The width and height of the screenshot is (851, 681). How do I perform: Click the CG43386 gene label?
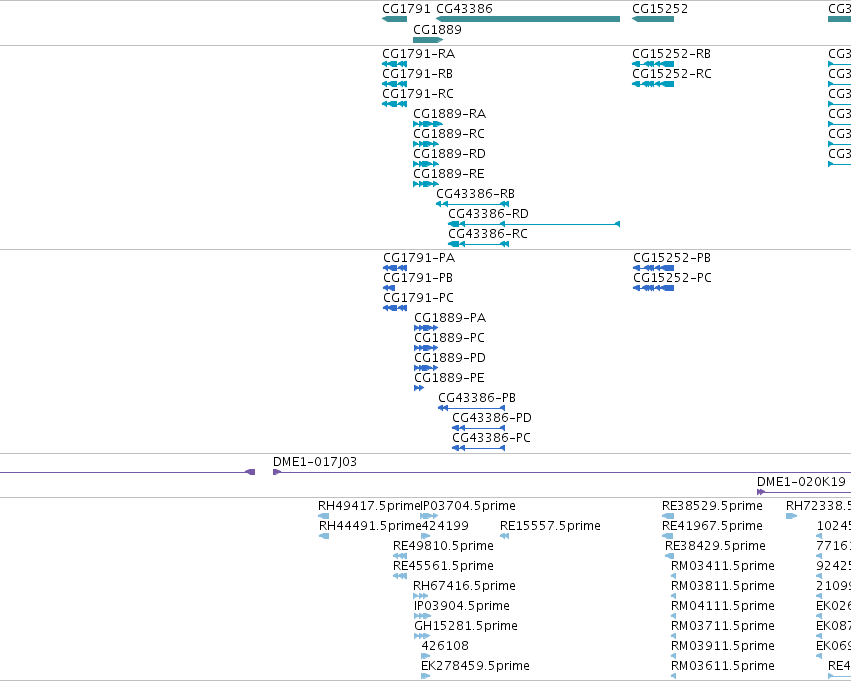pos(465,9)
